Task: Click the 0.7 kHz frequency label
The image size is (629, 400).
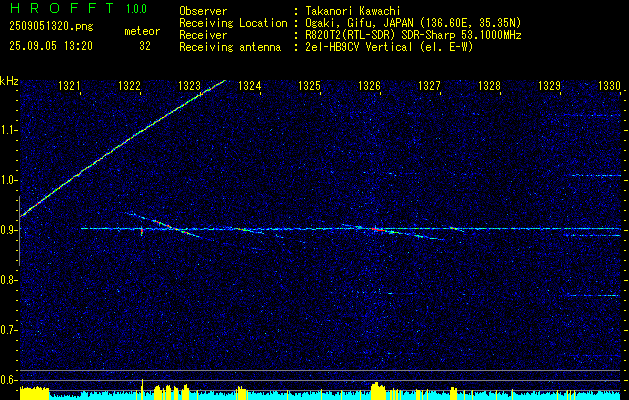Action: tap(9, 330)
